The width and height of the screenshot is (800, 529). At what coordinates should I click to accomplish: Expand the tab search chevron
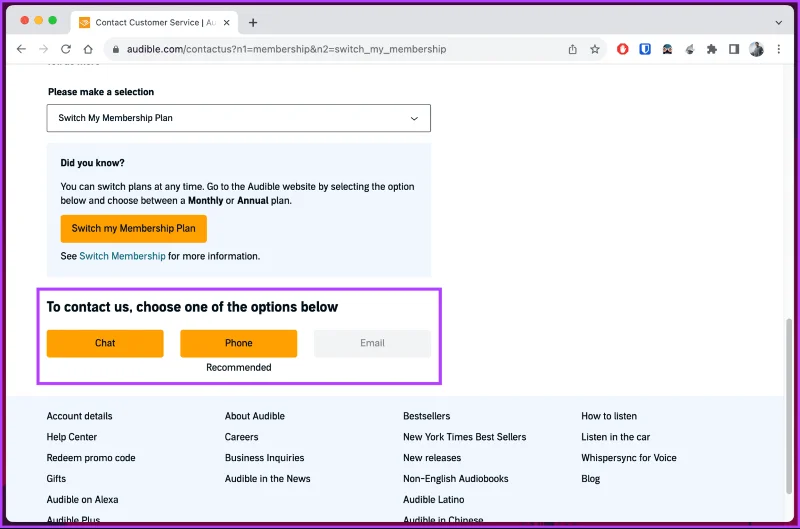point(779,22)
